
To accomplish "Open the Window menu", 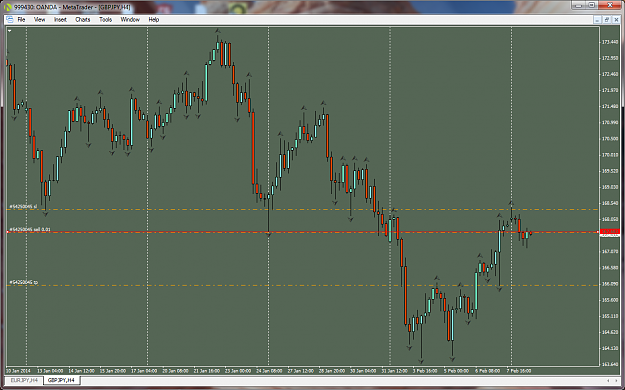I will point(130,20).
